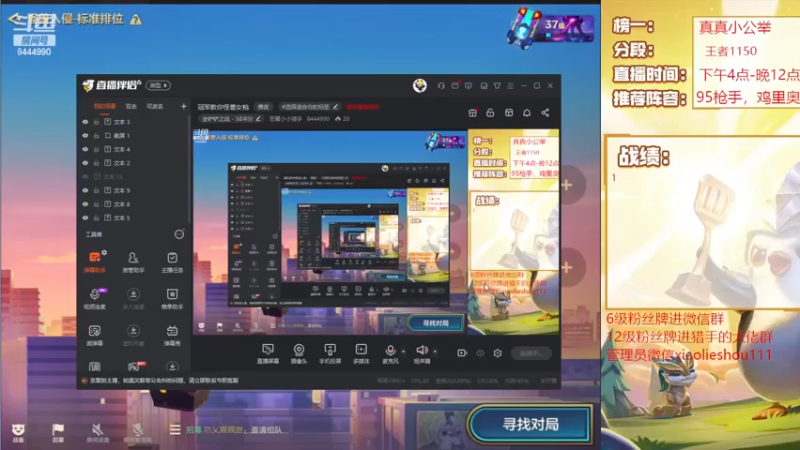The width and height of the screenshot is (800, 450).
Task: Select the 截屏 1 source row
Action: tap(134, 136)
